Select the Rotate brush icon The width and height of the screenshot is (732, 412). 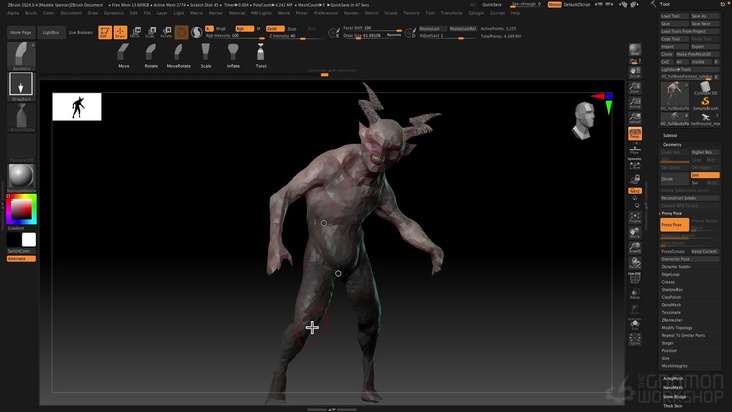coord(151,56)
